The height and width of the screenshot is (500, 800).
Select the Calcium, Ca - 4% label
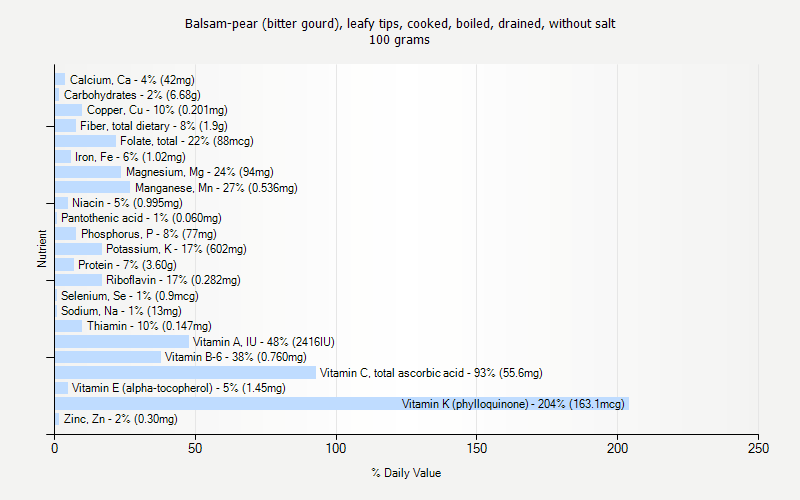click(132, 80)
